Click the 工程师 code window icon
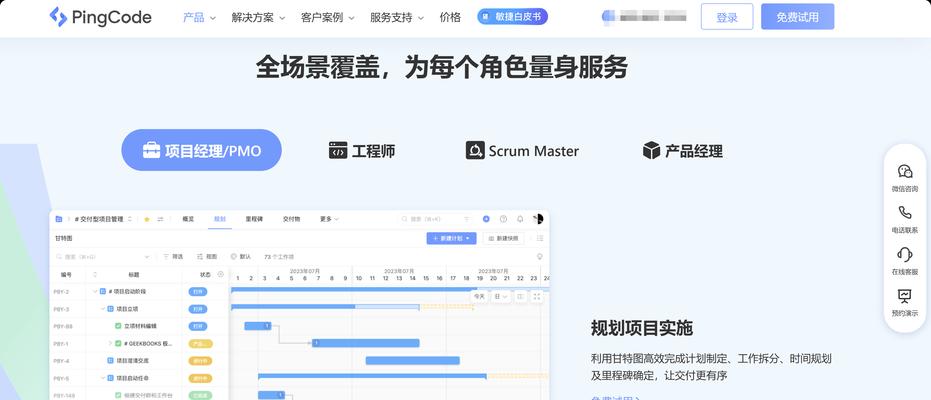 pos(338,150)
